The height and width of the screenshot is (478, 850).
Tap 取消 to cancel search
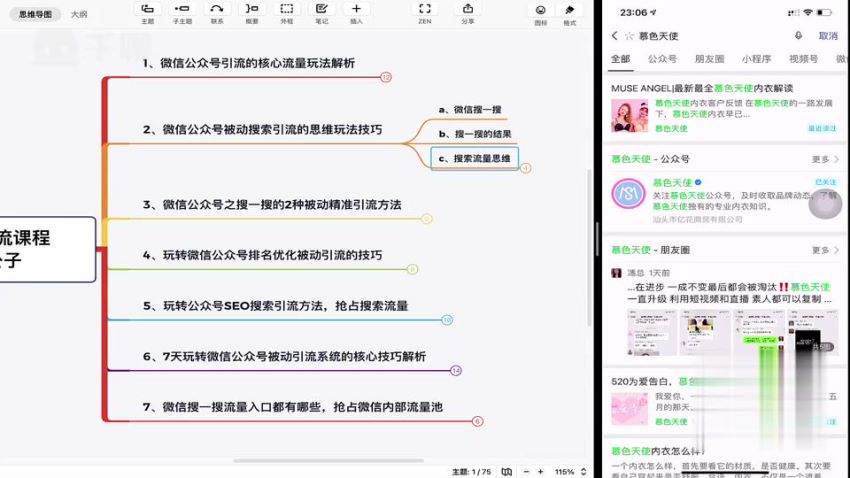pyautogui.click(x=828, y=36)
